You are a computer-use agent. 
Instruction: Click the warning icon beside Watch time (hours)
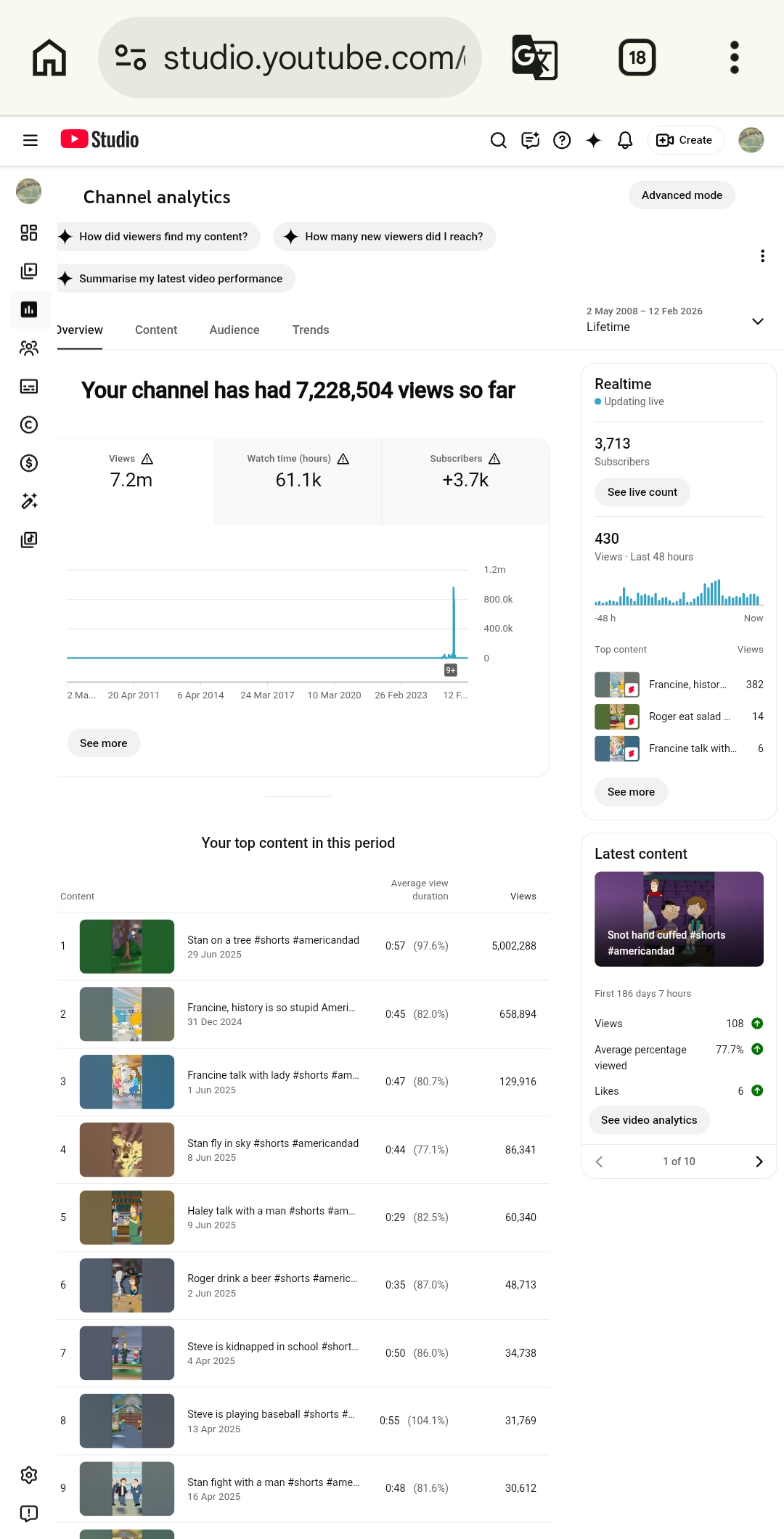pyautogui.click(x=343, y=459)
